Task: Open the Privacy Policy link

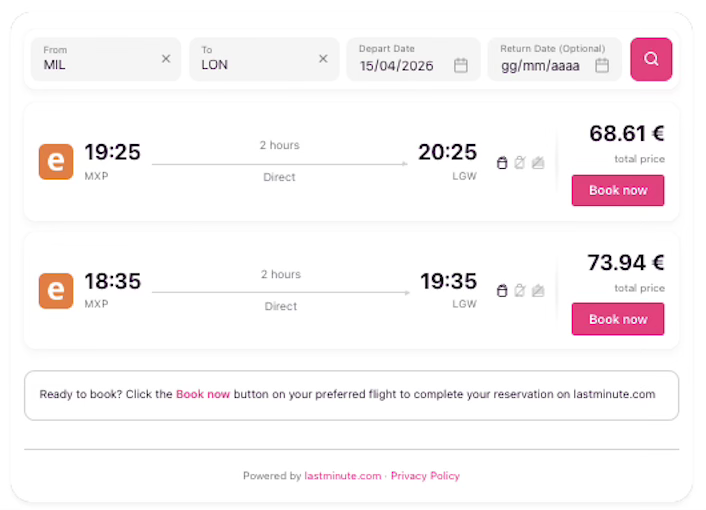Action: coord(425,476)
